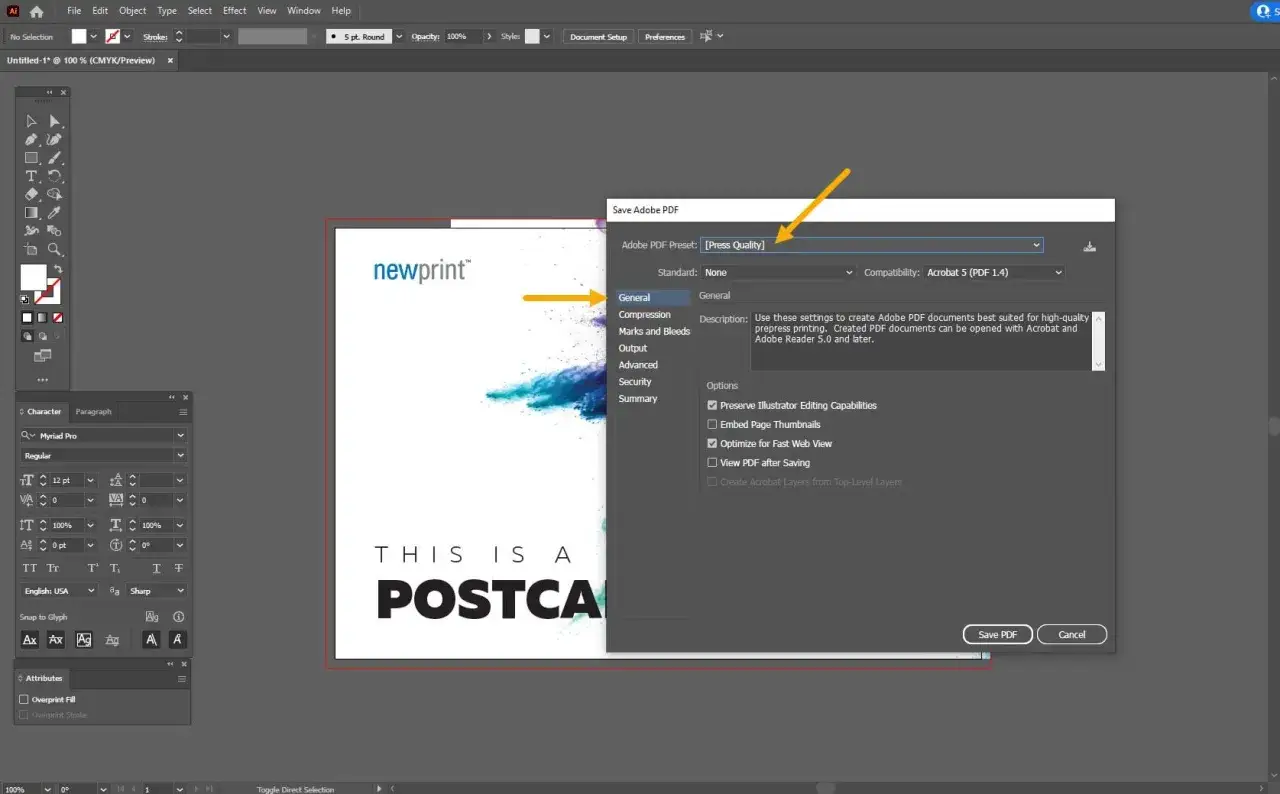The image size is (1280, 794).
Task: Go to Illustrator Home screen
Action: click(37, 11)
